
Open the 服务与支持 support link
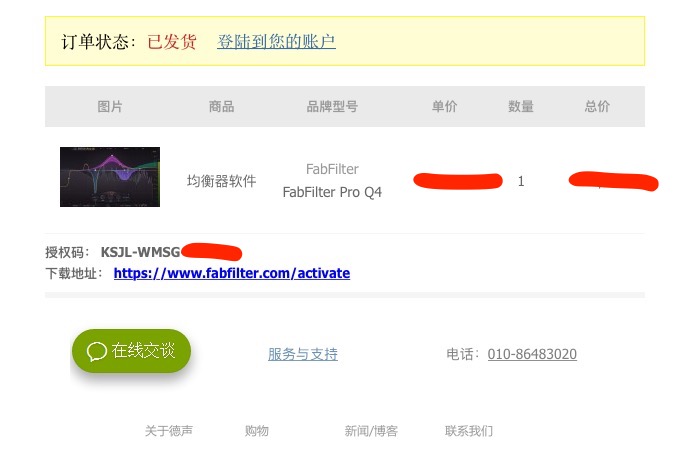point(303,354)
